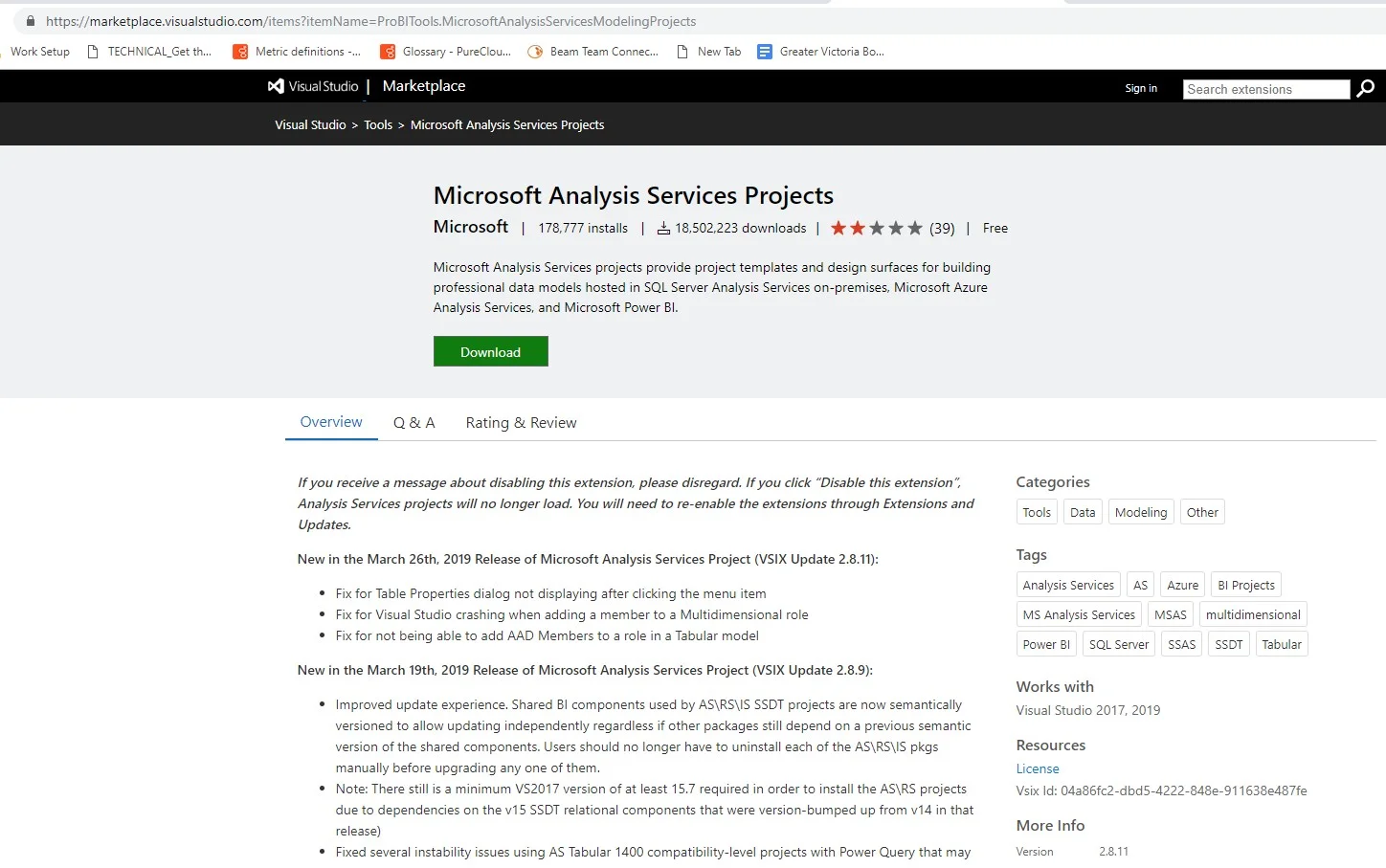Click the downloads count icon
The image size is (1386, 868).
(x=663, y=228)
